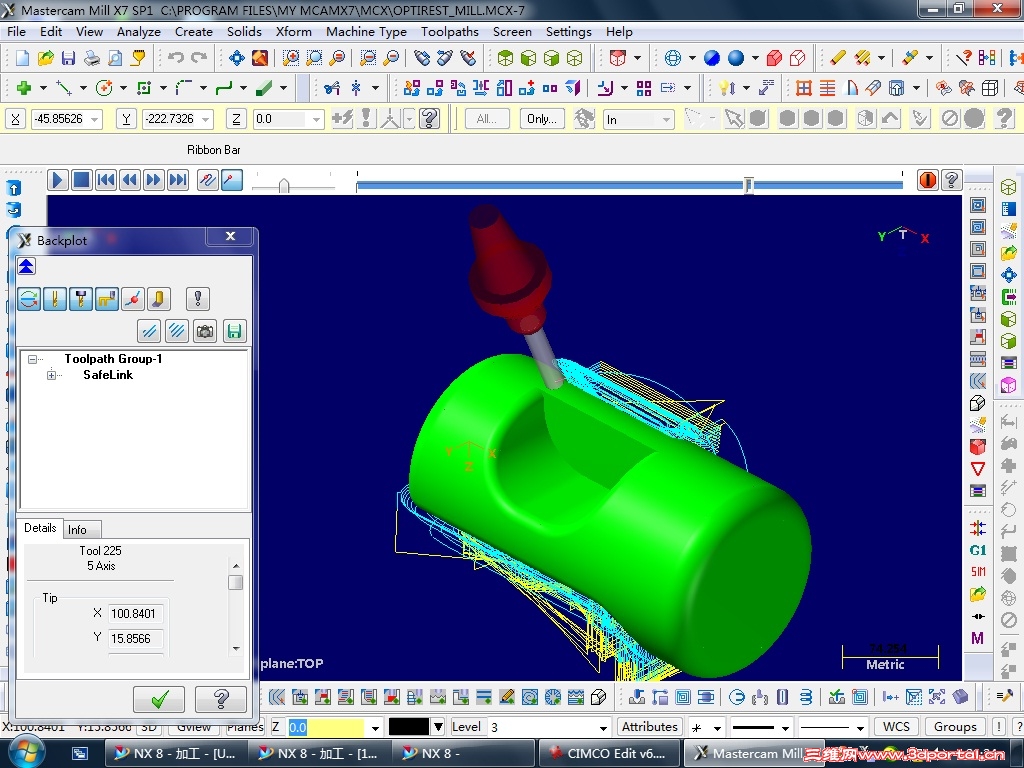
Task: Click the Groups button in status bar
Action: (955, 727)
